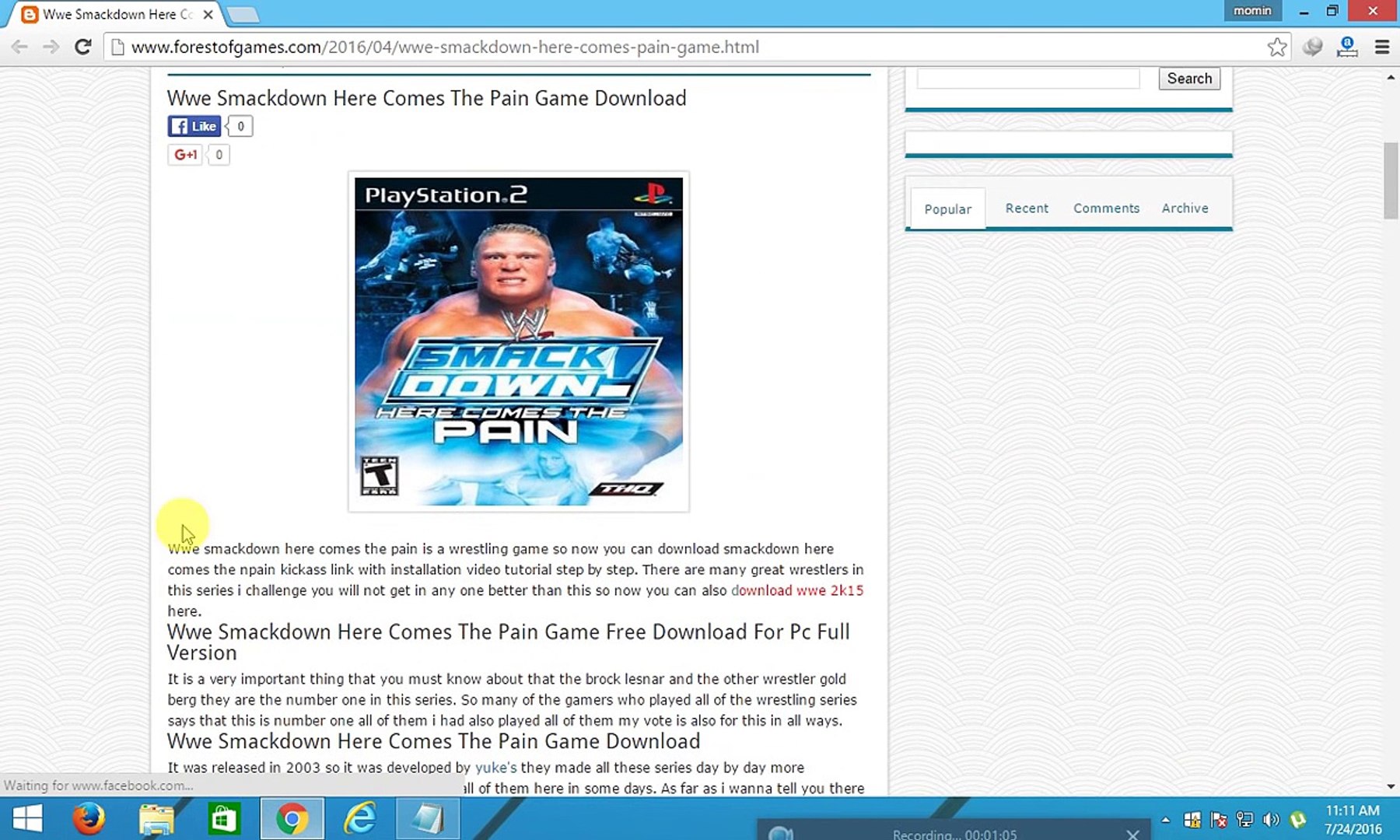Launch Internet Explorer from the taskbar
Image resolution: width=1400 pixels, height=840 pixels.
(x=359, y=819)
